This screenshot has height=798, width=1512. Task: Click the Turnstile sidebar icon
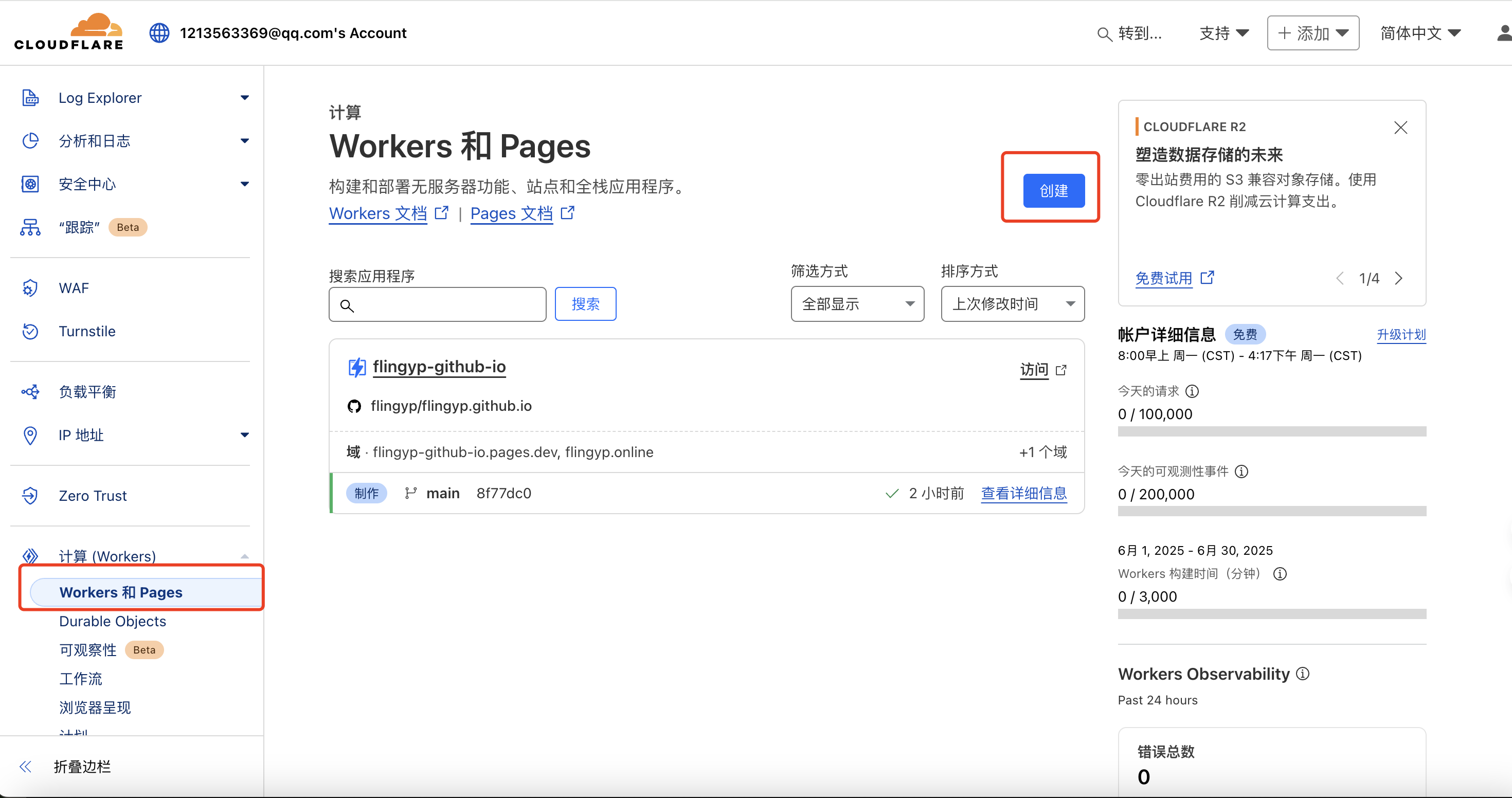click(x=30, y=332)
